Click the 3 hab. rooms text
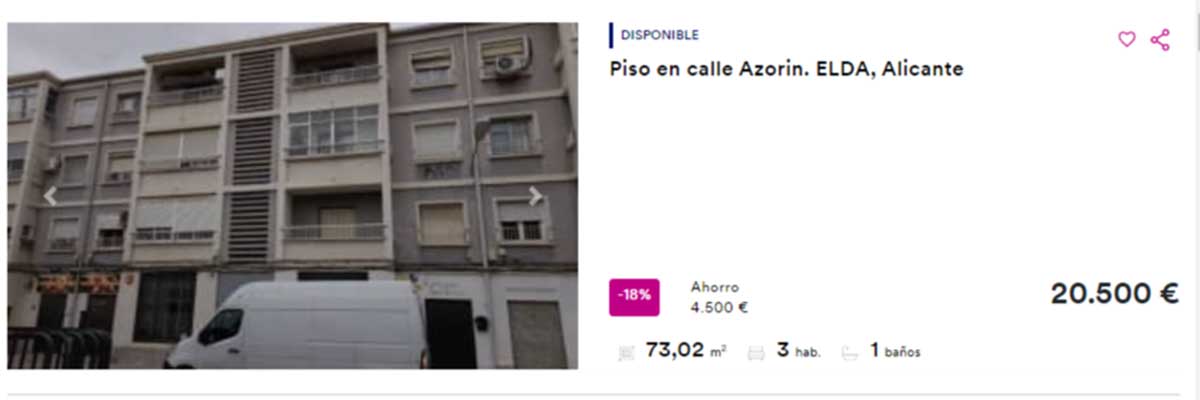Screen dimensions: 1200x400 tap(798, 350)
